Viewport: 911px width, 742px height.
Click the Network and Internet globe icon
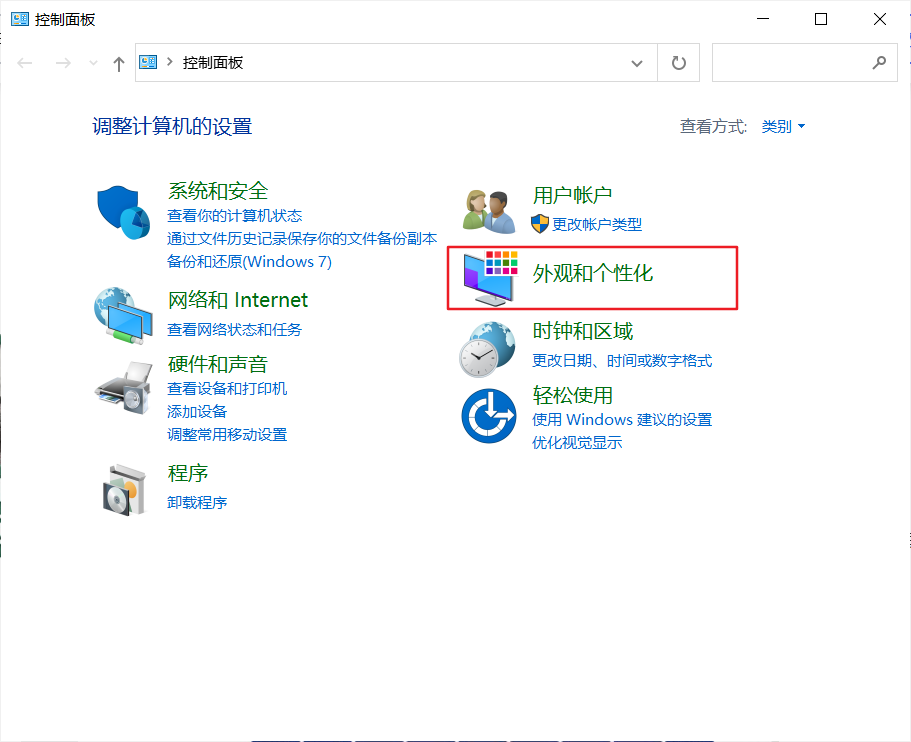click(x=123, y=315)
